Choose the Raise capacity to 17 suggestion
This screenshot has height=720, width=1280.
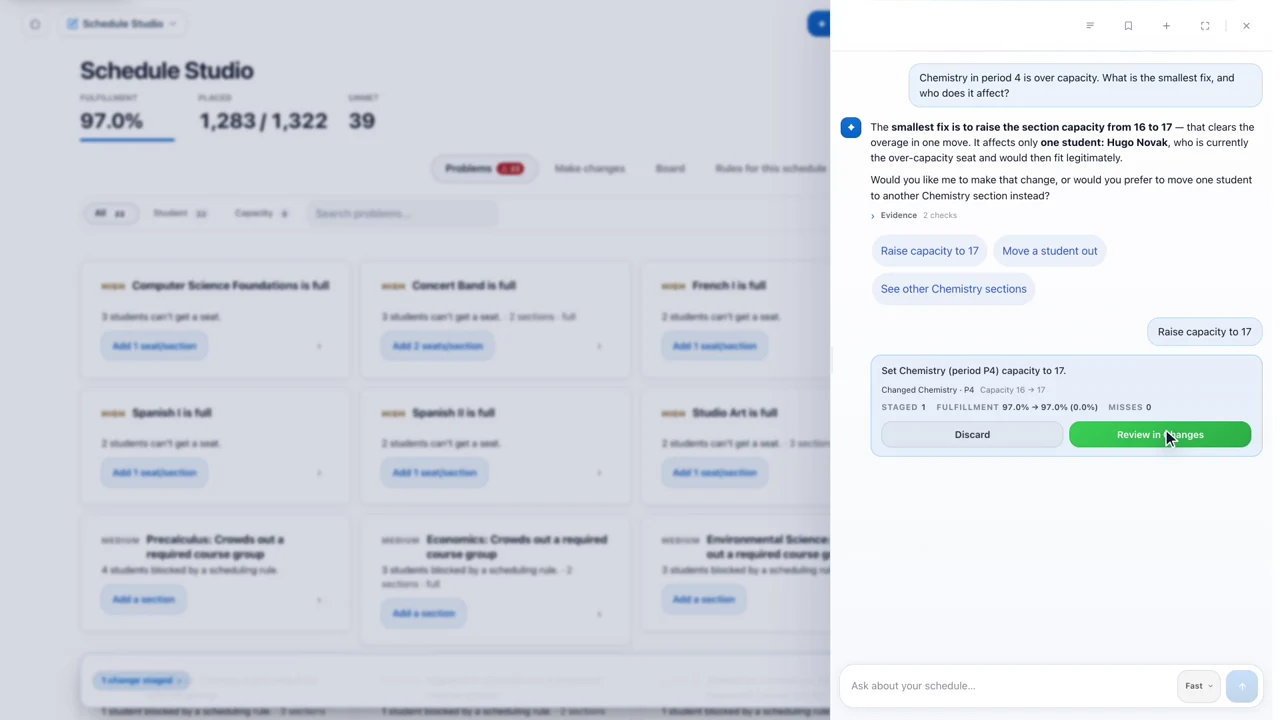[930, 251]
